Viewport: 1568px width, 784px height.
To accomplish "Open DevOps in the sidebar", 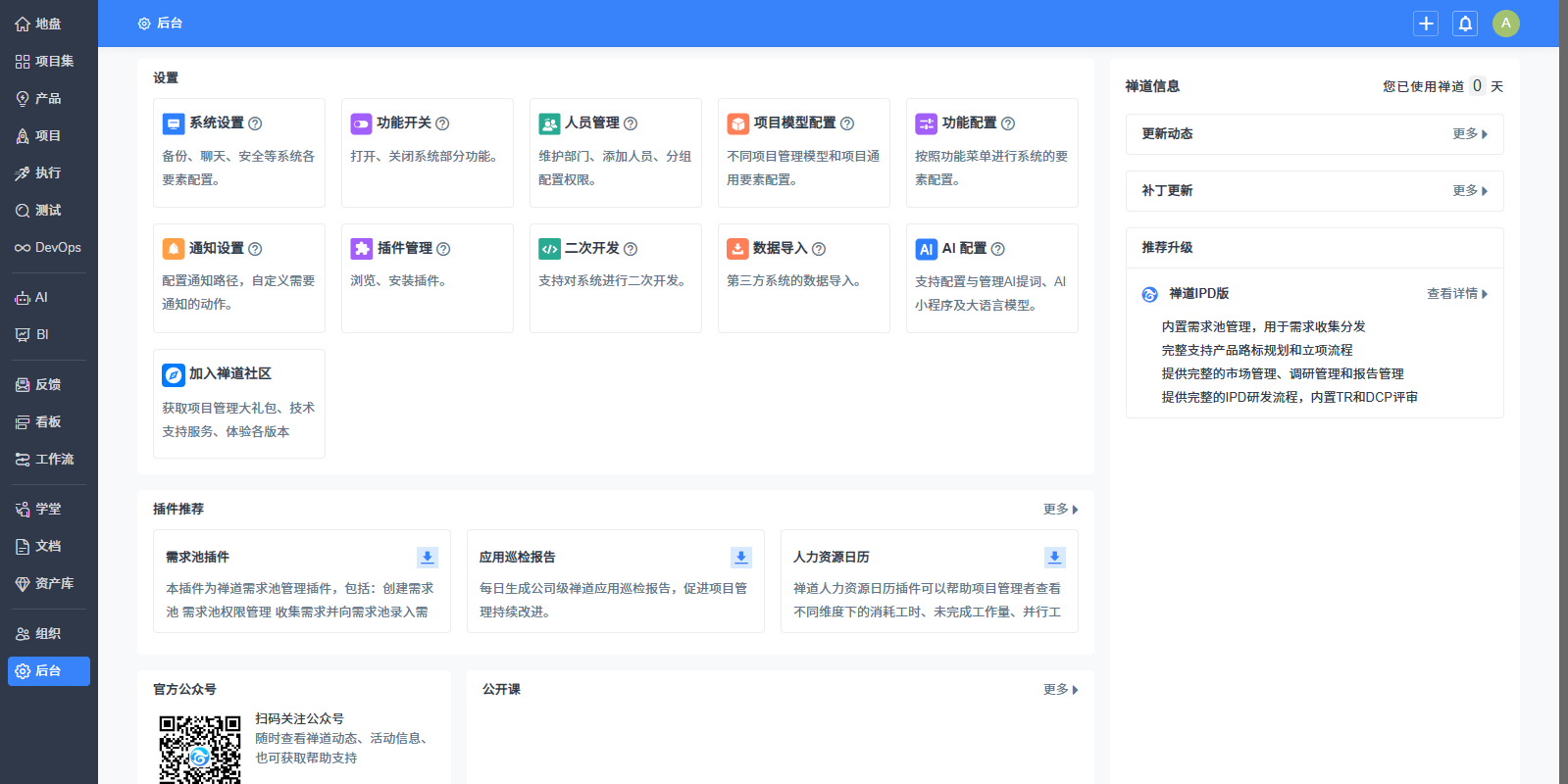I will [x=49, y=247].
